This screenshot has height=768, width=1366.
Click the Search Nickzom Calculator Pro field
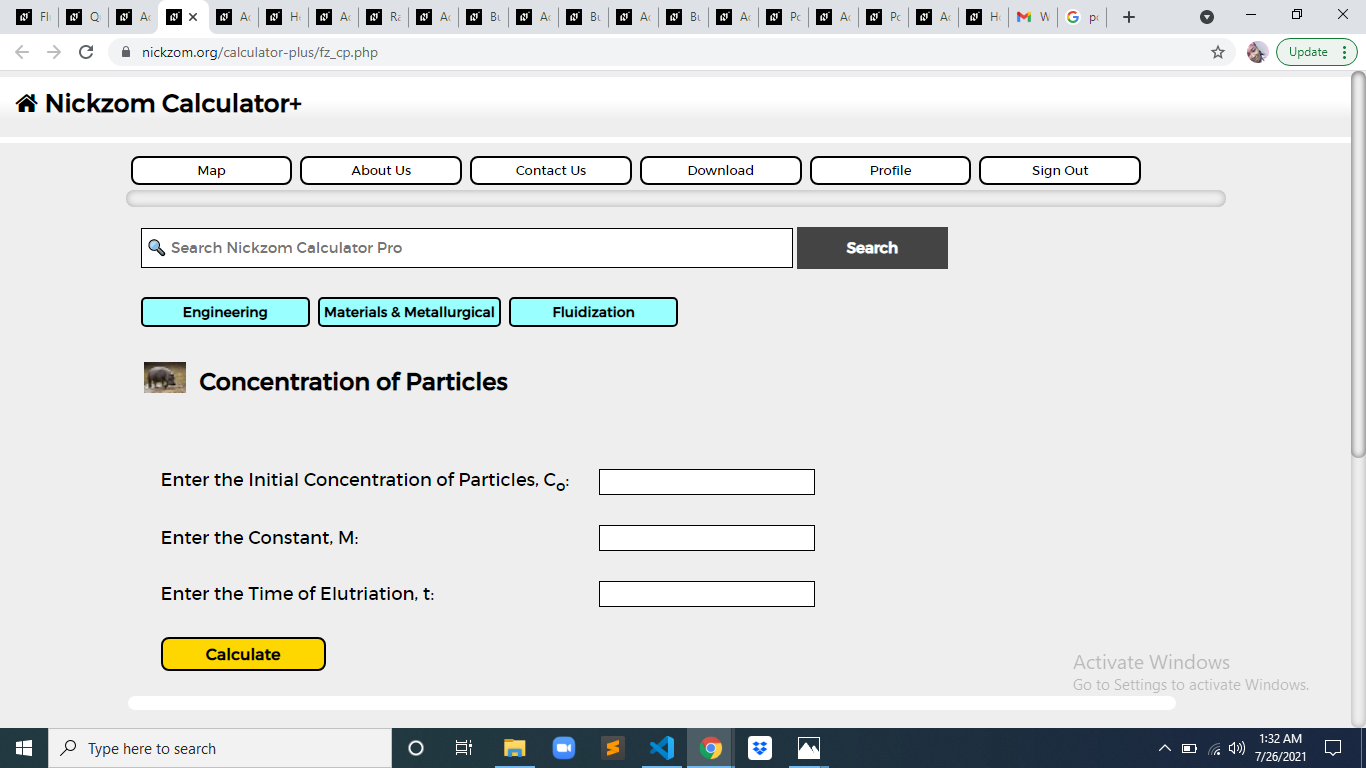click(x=467, y=248)
